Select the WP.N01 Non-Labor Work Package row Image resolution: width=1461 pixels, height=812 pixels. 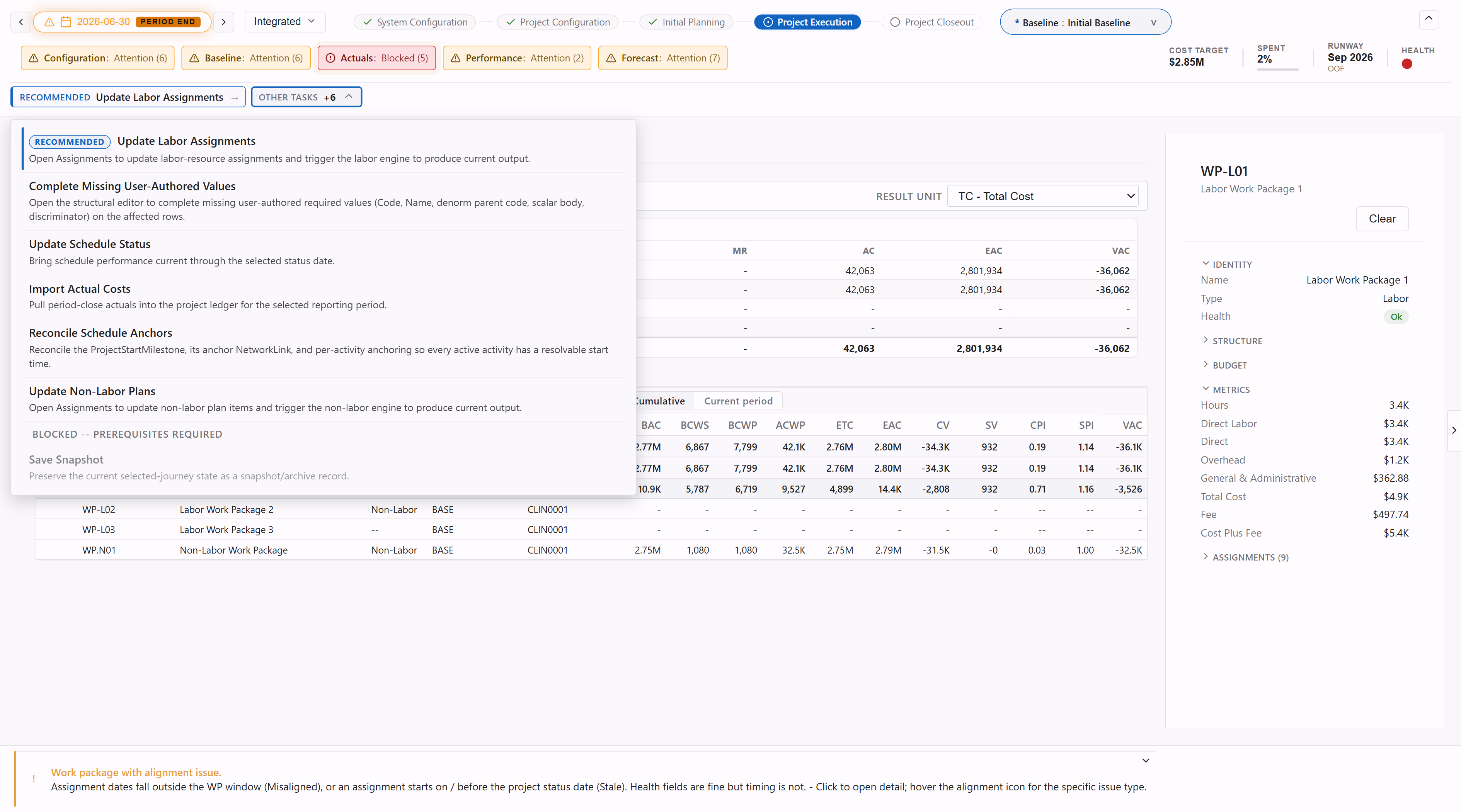tap(591, 550)
